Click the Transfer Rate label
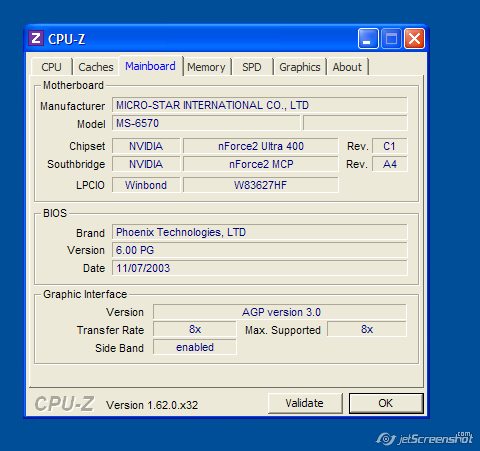The width and height of the screenshot is (480, 451). pyautogui.click(x=110, y=330)
